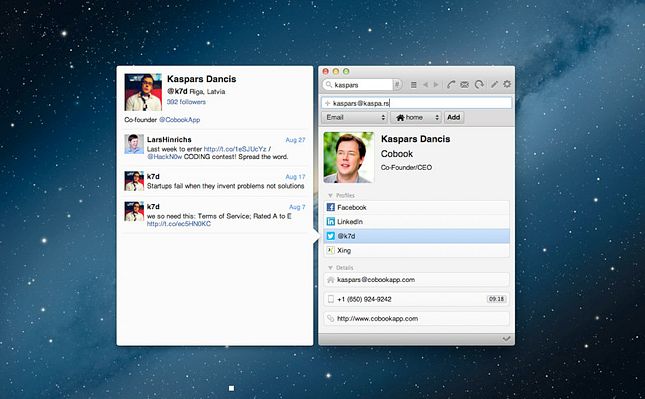Image resolution: width=645 pixels, height=399 pixels.
Task: Open the @CobookApp link in bio
Action: tap(179, 120)
